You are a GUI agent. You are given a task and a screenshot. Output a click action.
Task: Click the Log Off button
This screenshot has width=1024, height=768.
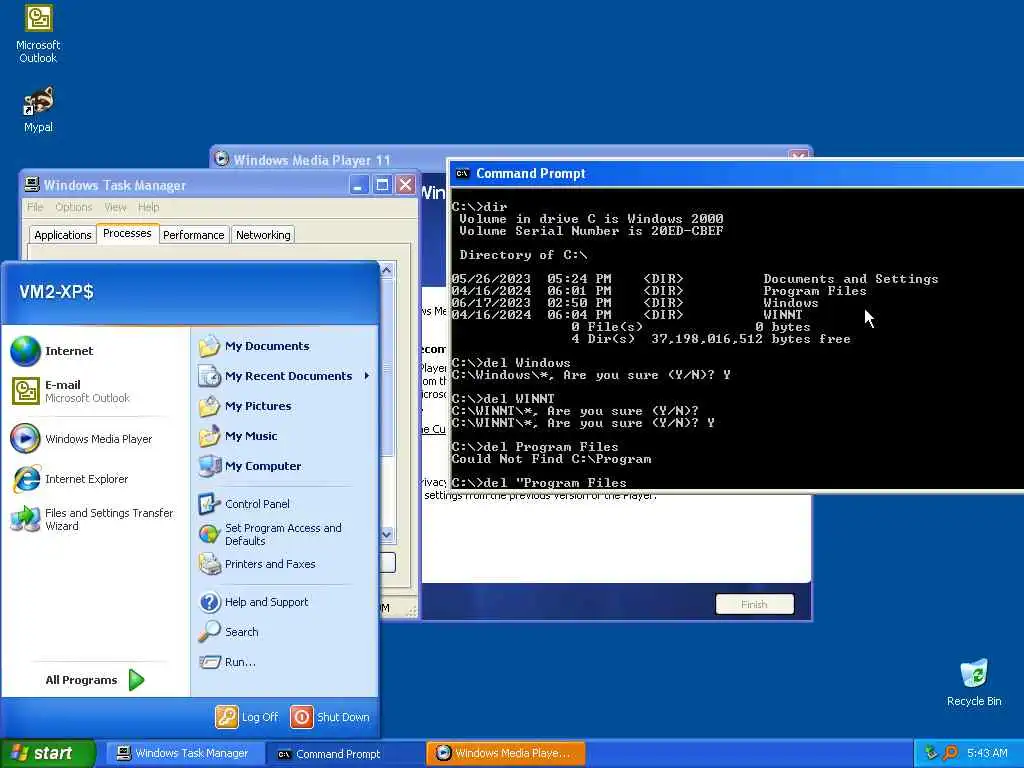click(x=247, y=717)
